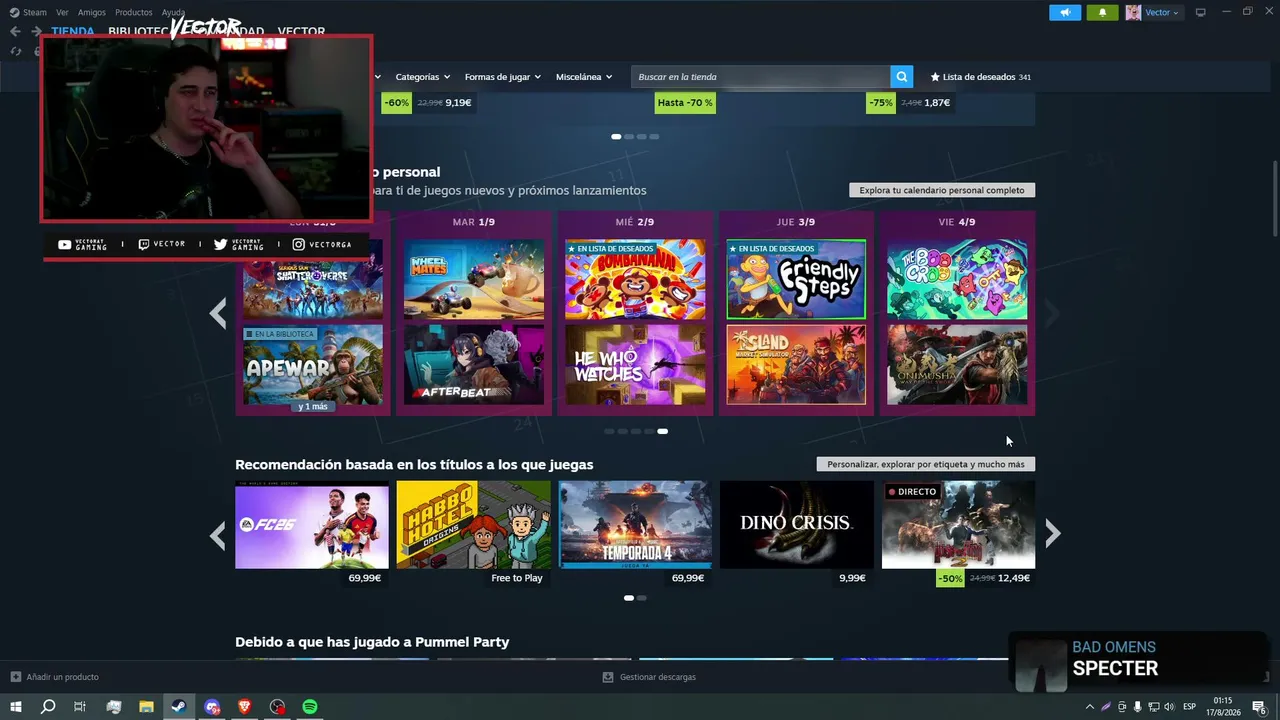Open Brave browser from the taskbar
Screen dimensions: 1280x720
[x=245, y=707]
